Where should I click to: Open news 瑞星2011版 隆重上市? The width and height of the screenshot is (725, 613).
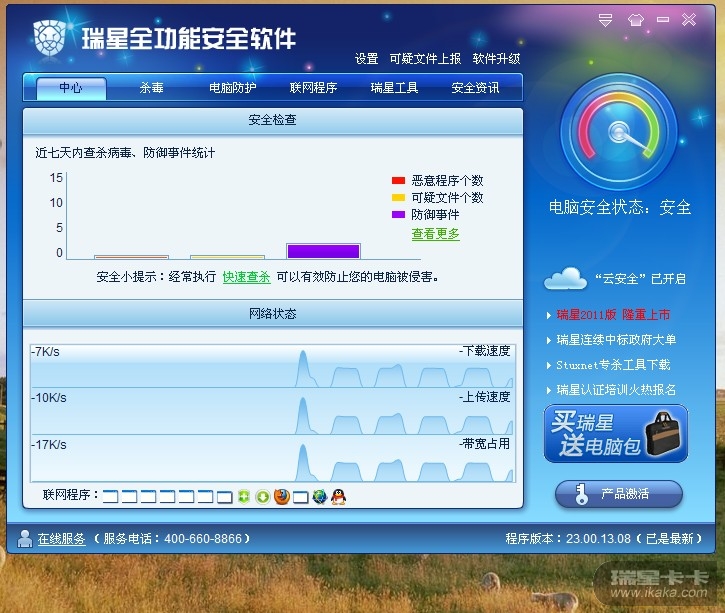click(x=613, y=315)
